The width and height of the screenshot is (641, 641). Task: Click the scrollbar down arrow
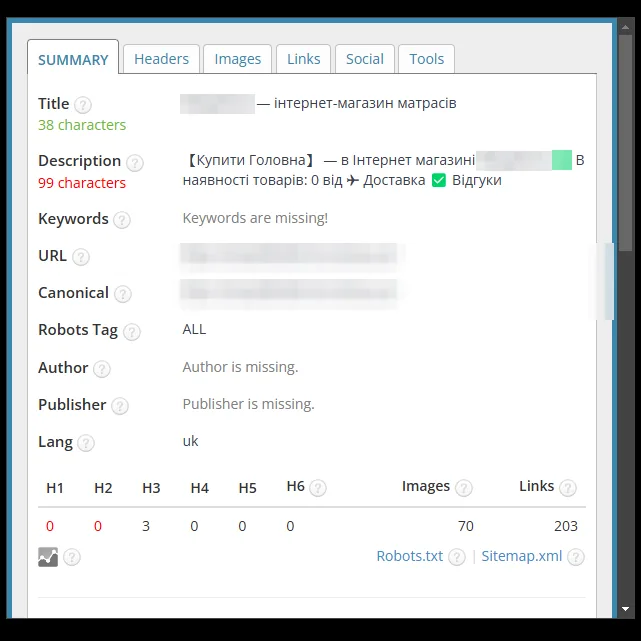pyautogui.click(x=625, y=609)
